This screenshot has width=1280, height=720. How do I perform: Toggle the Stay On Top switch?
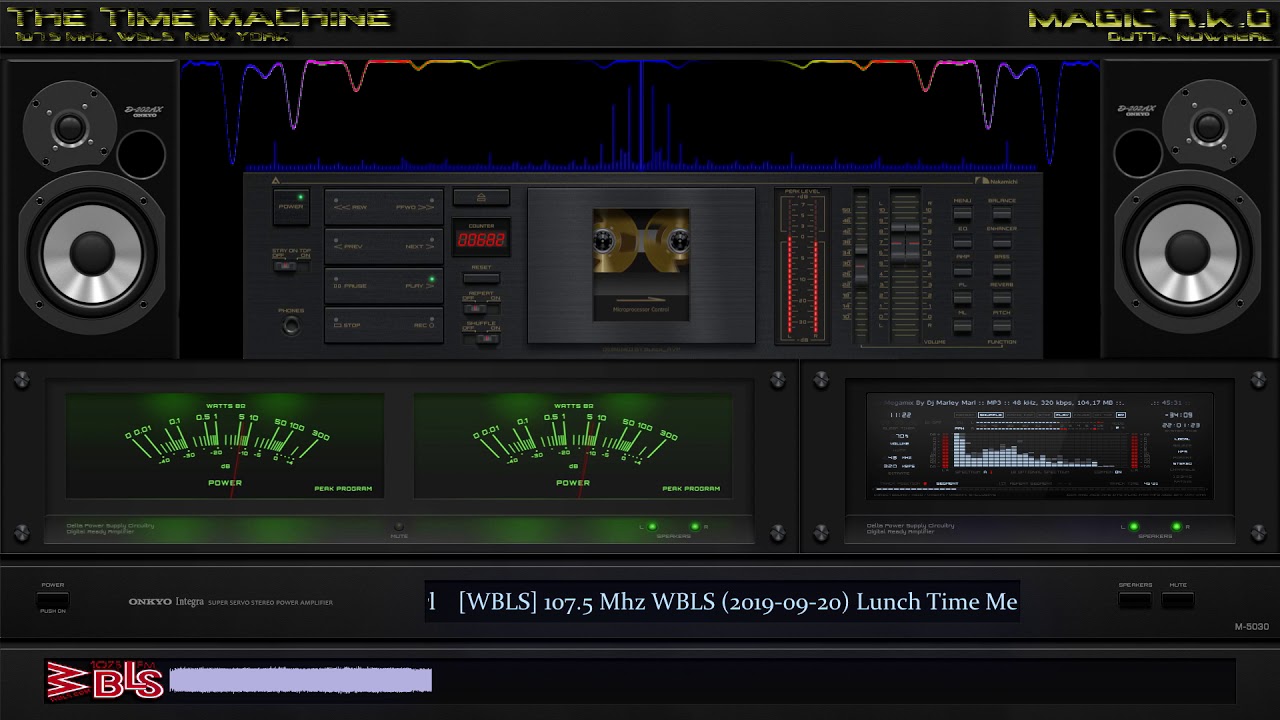291,266
